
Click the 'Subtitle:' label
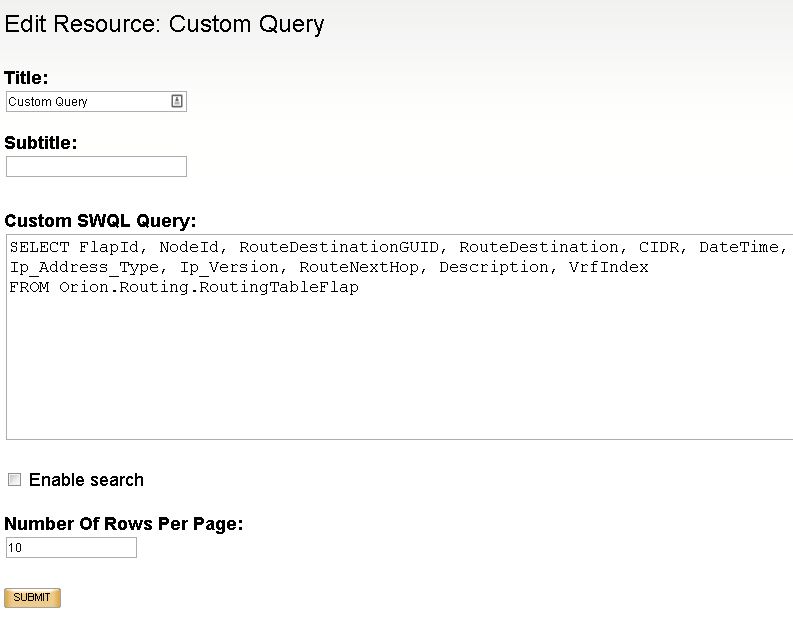click(x=40, y=143)
